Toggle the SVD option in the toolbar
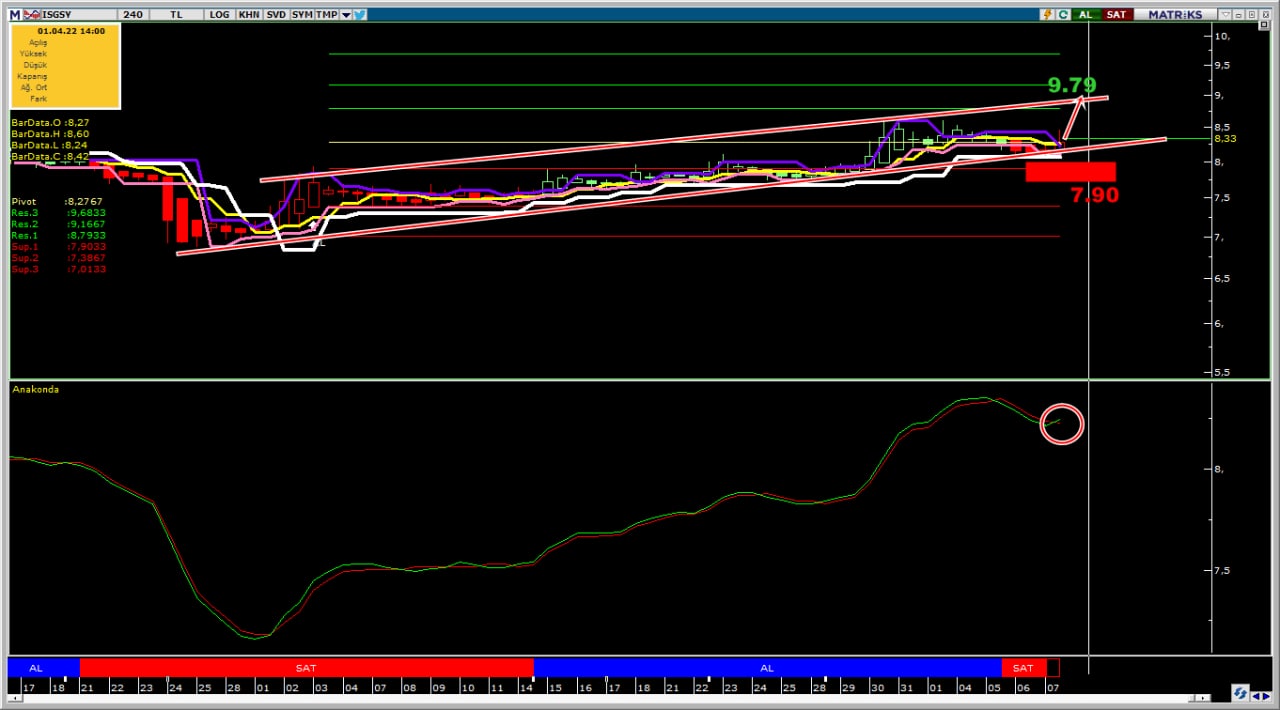The image size is (1280, 710). (275, 14)
